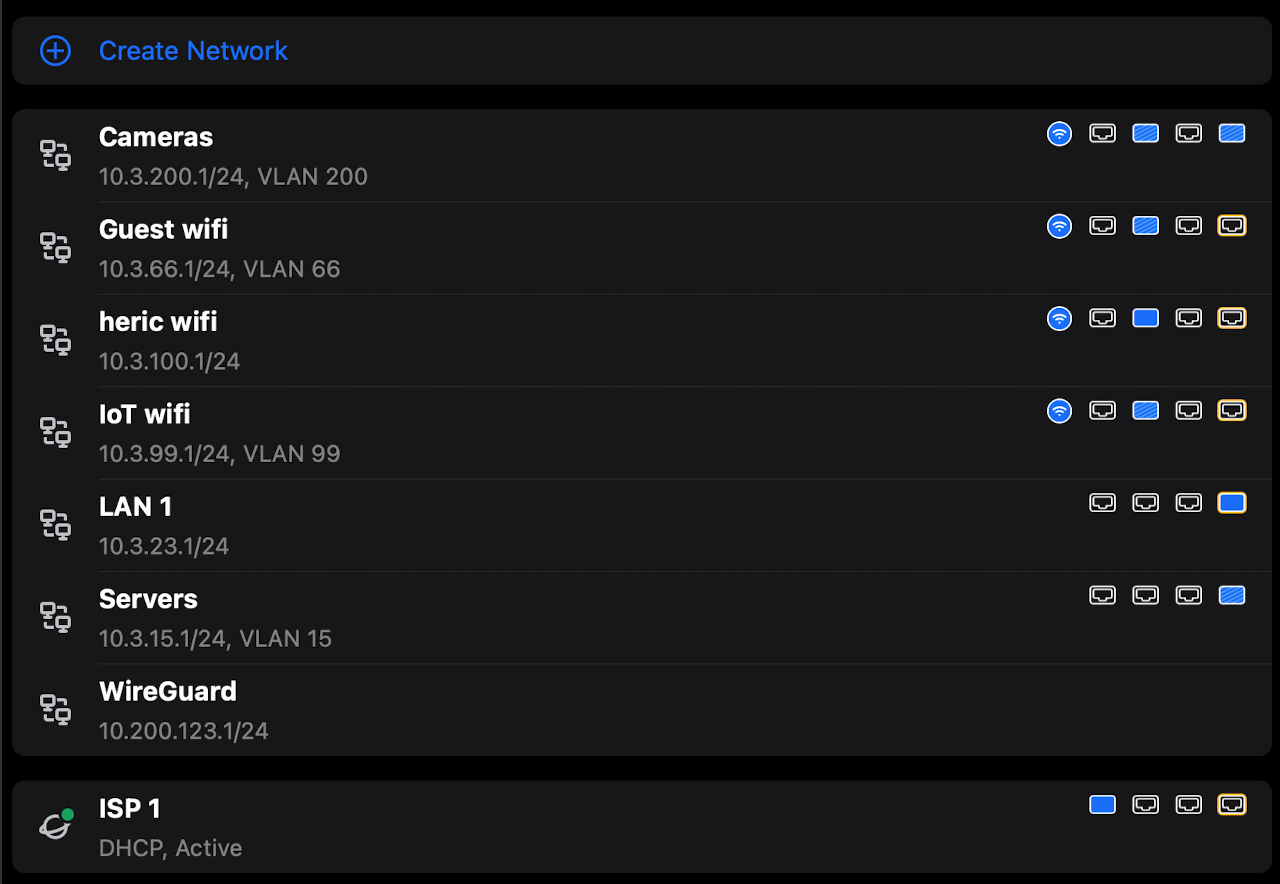Click the network icon left of WireGuard
Image resolution: width=1280 pixels, height=884 pixels.
pyautogui.click(x=55, y=709)
